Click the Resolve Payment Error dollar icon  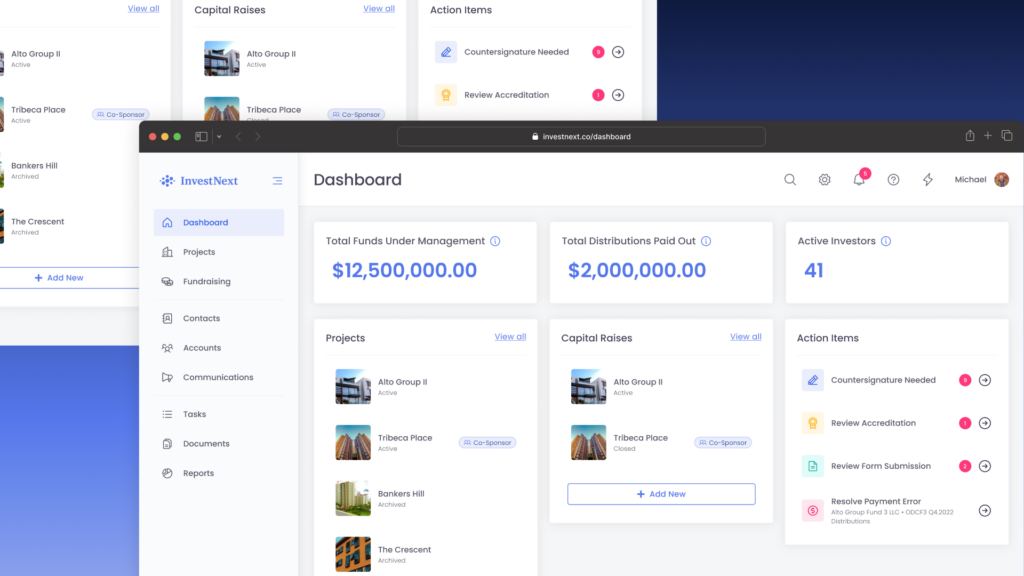click(x=813, y=511)
